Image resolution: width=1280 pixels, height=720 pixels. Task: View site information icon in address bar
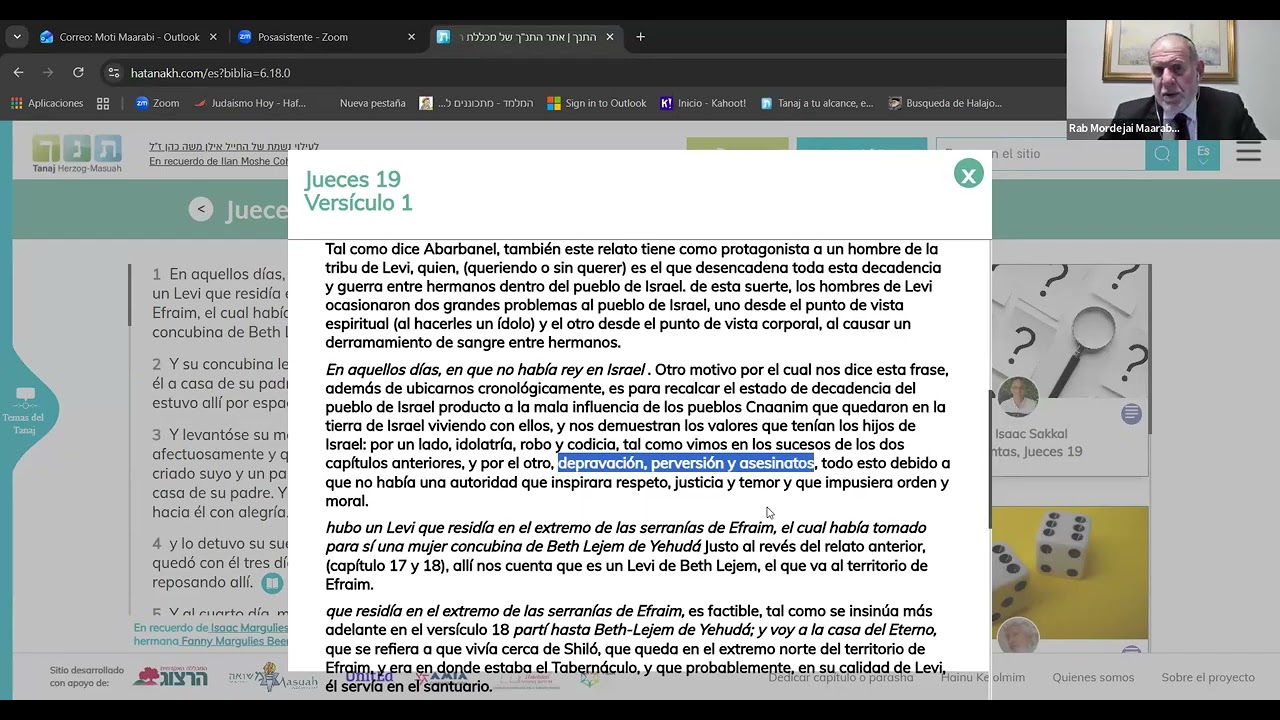(x=113, y=73)
